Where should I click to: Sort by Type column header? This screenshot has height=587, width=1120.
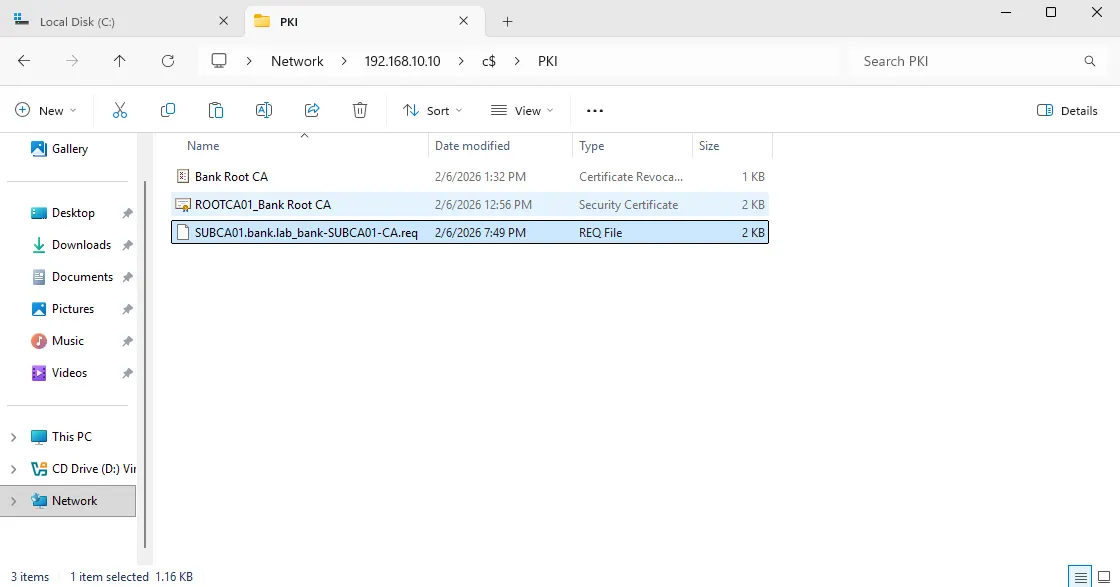[x=632, y=146]
